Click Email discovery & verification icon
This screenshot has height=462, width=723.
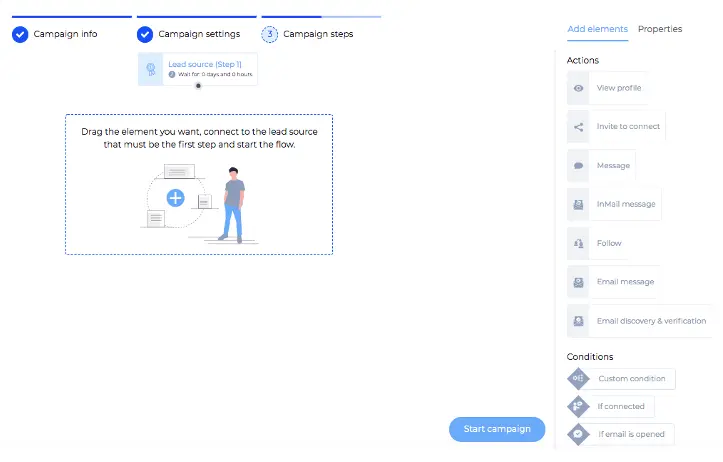coord(578,321)
